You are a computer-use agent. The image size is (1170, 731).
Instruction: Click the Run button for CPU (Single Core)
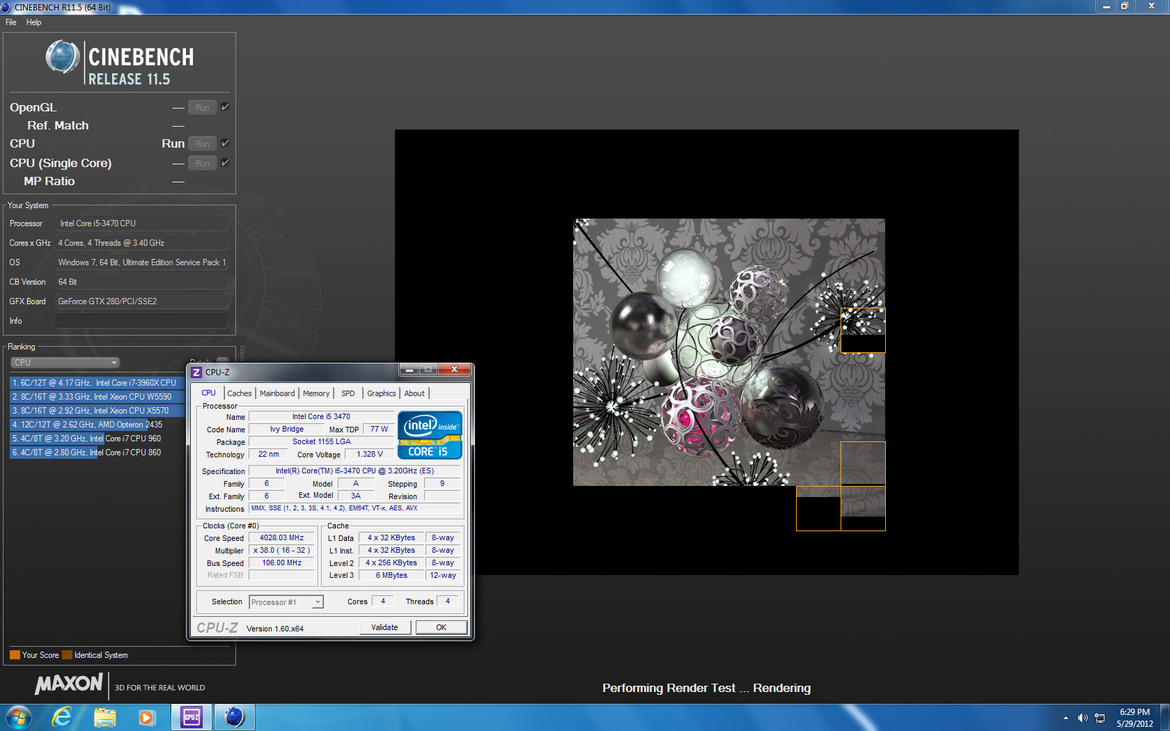(x=202, y=163)
